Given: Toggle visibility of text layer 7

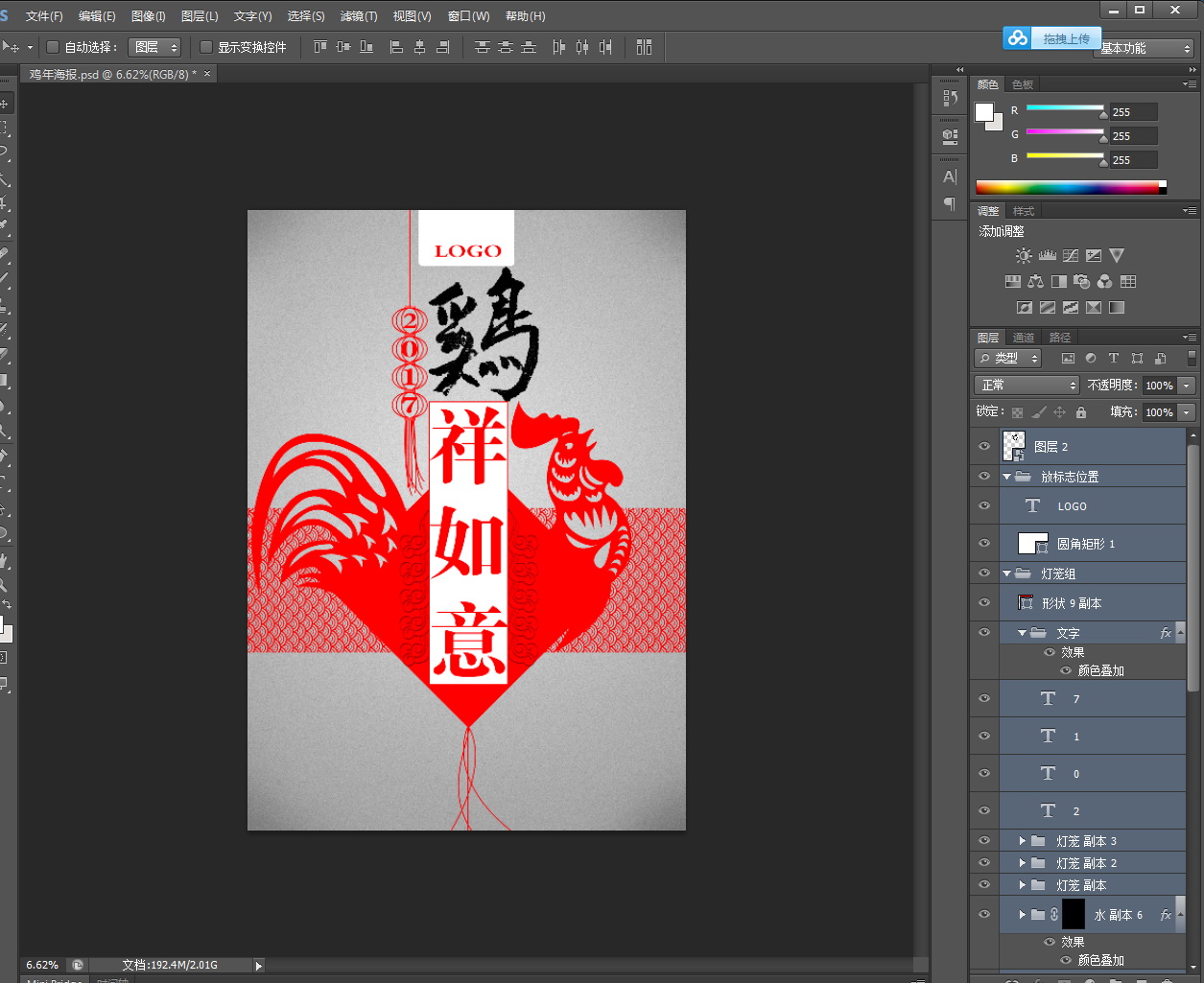Looking at the screenshot, I should (984, 698).
